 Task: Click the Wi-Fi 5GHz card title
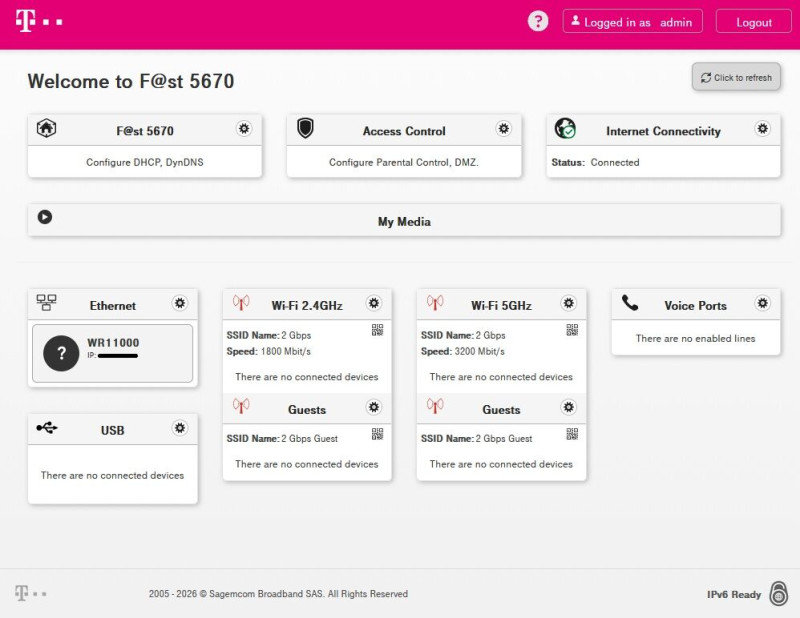click(501, 306)
